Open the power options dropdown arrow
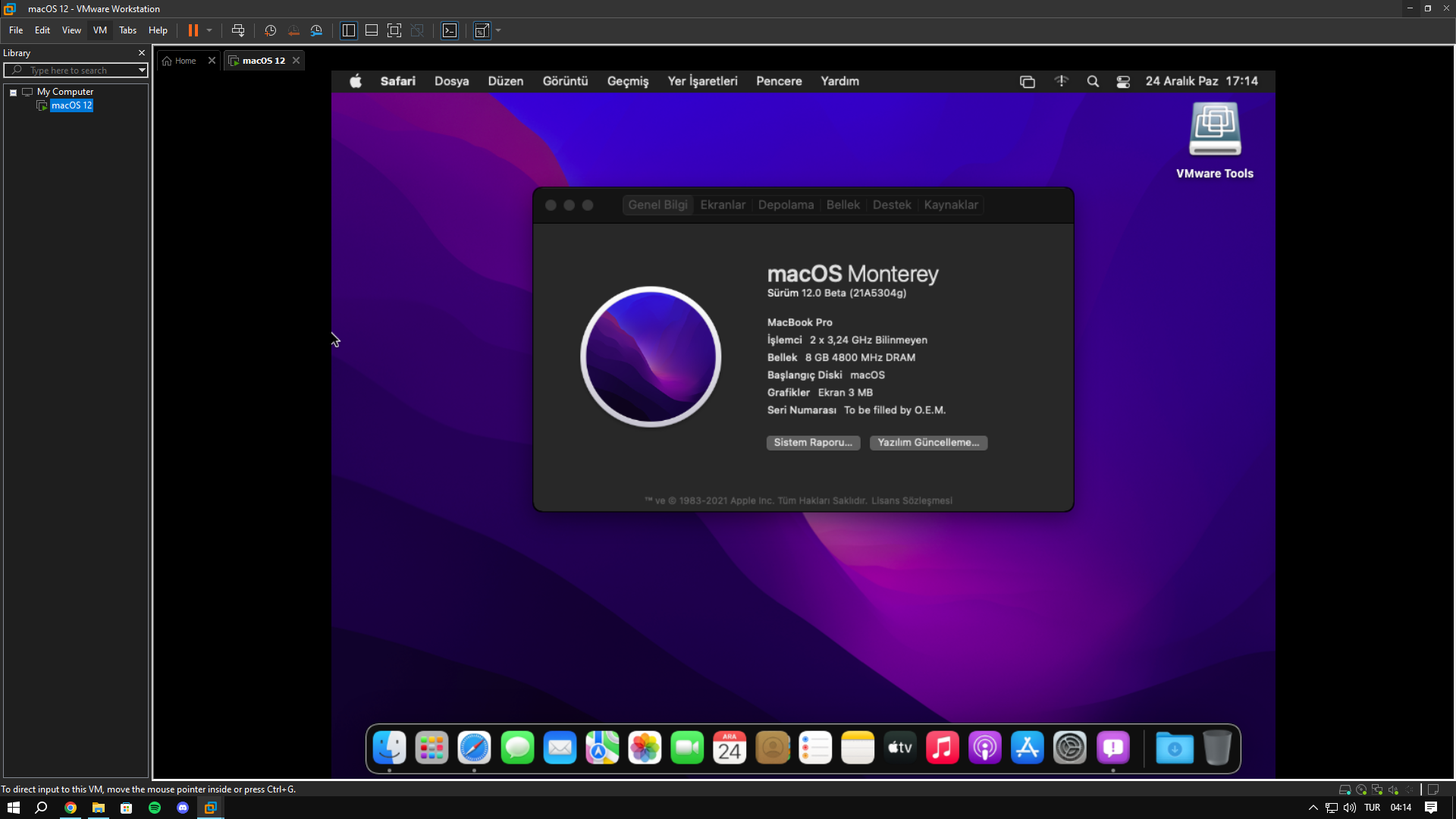 209,30
